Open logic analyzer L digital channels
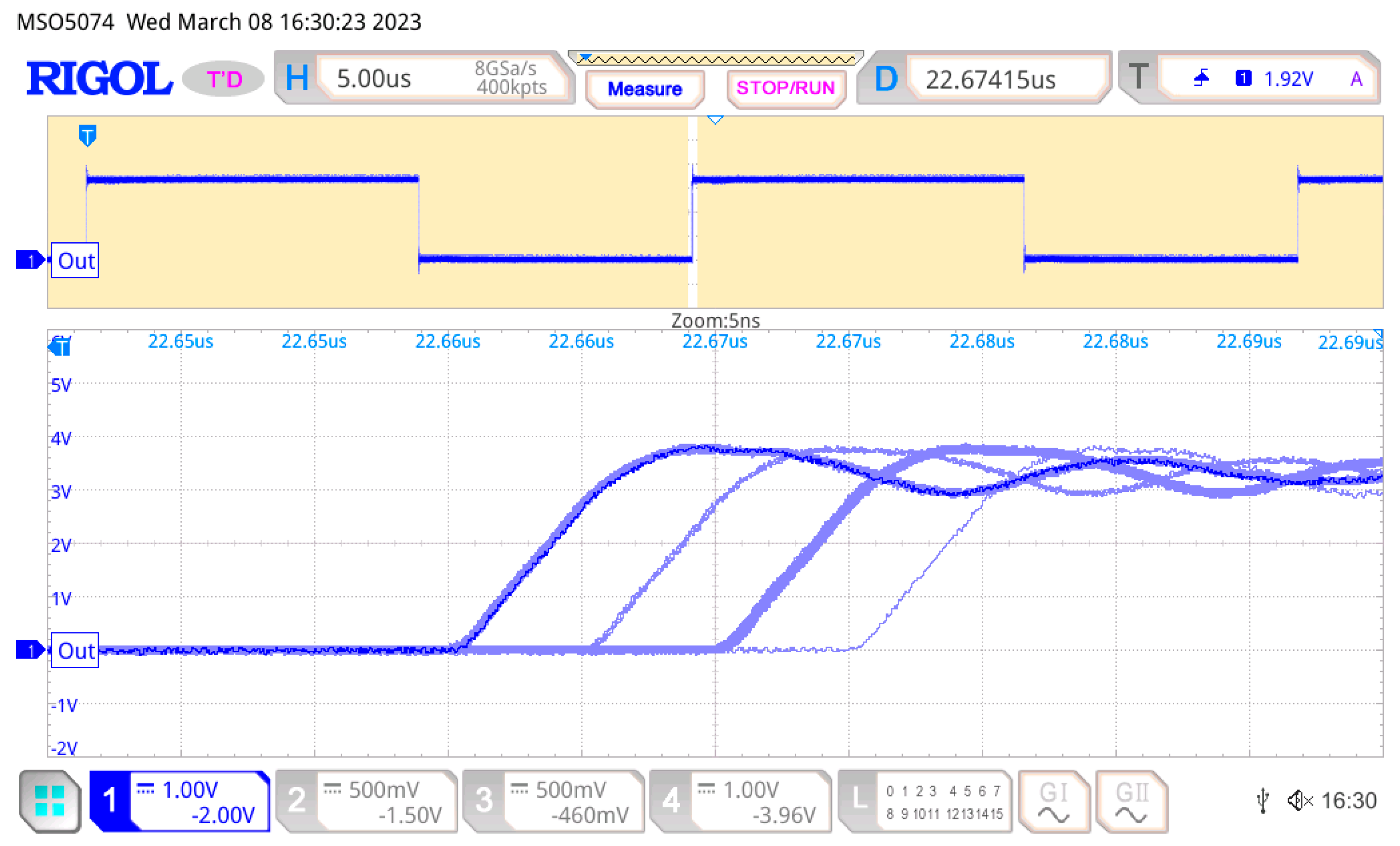 pyautogui.click(x=925, y=801)
